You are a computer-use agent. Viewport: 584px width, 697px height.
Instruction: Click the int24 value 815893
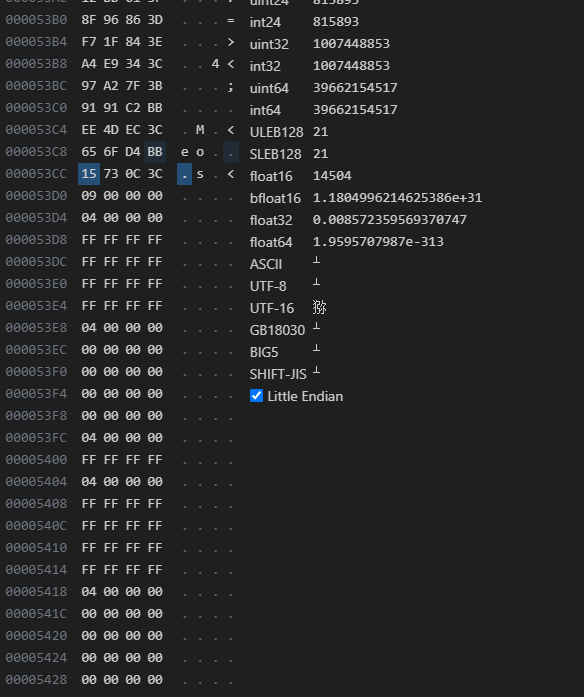click(336, 21)
